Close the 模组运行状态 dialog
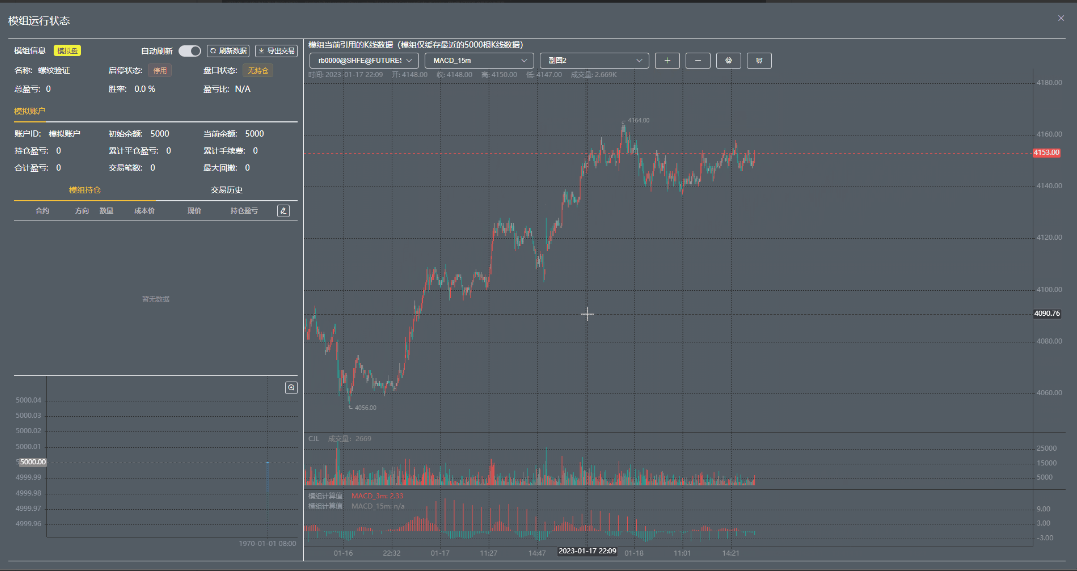 pyautogui.click(x=1061, y=18)
